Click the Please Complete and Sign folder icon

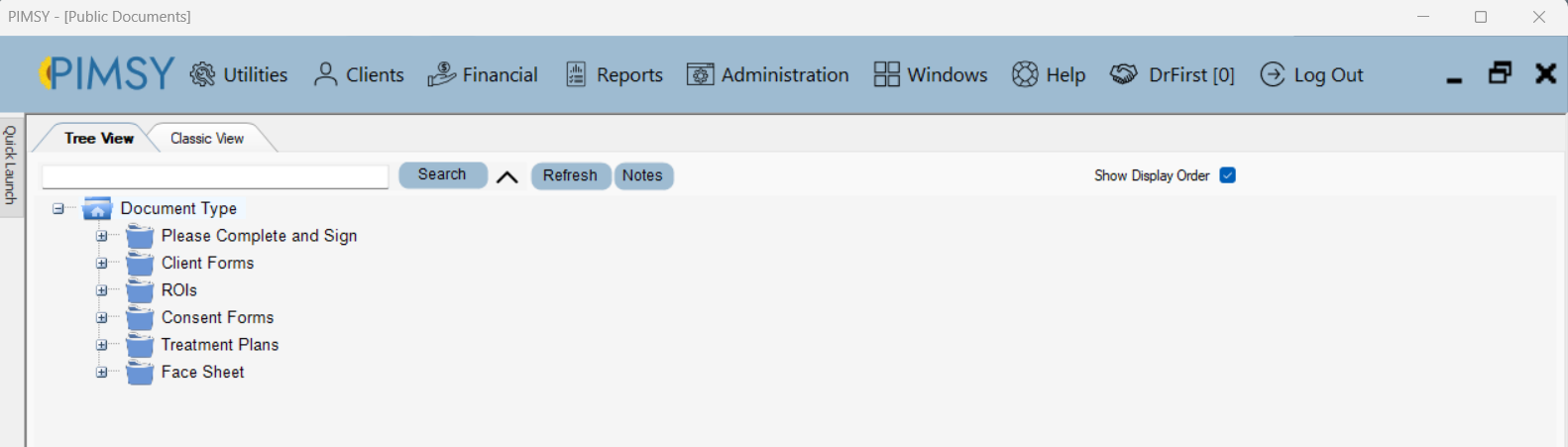point(140,236)
